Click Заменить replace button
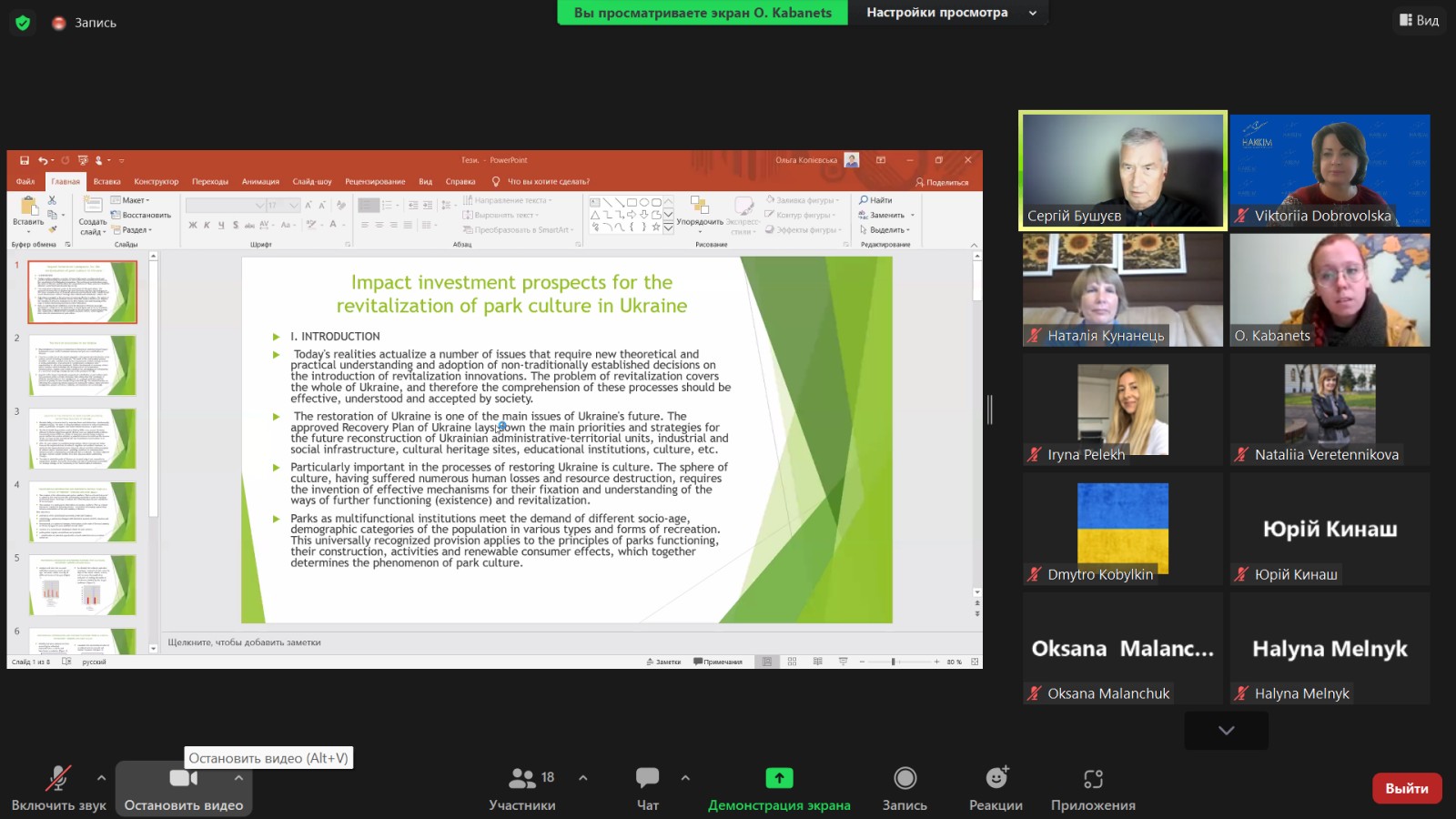 (x=885, y=216)
